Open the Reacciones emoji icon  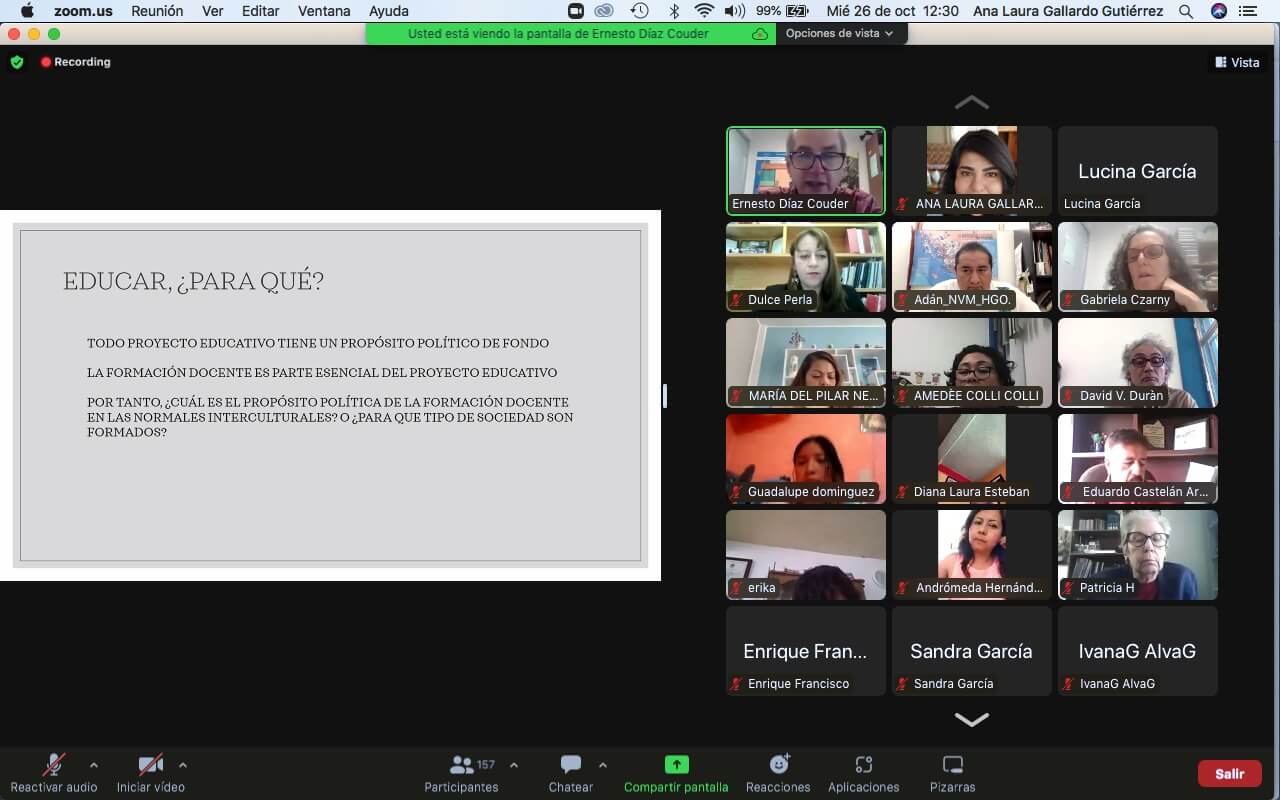778,765
